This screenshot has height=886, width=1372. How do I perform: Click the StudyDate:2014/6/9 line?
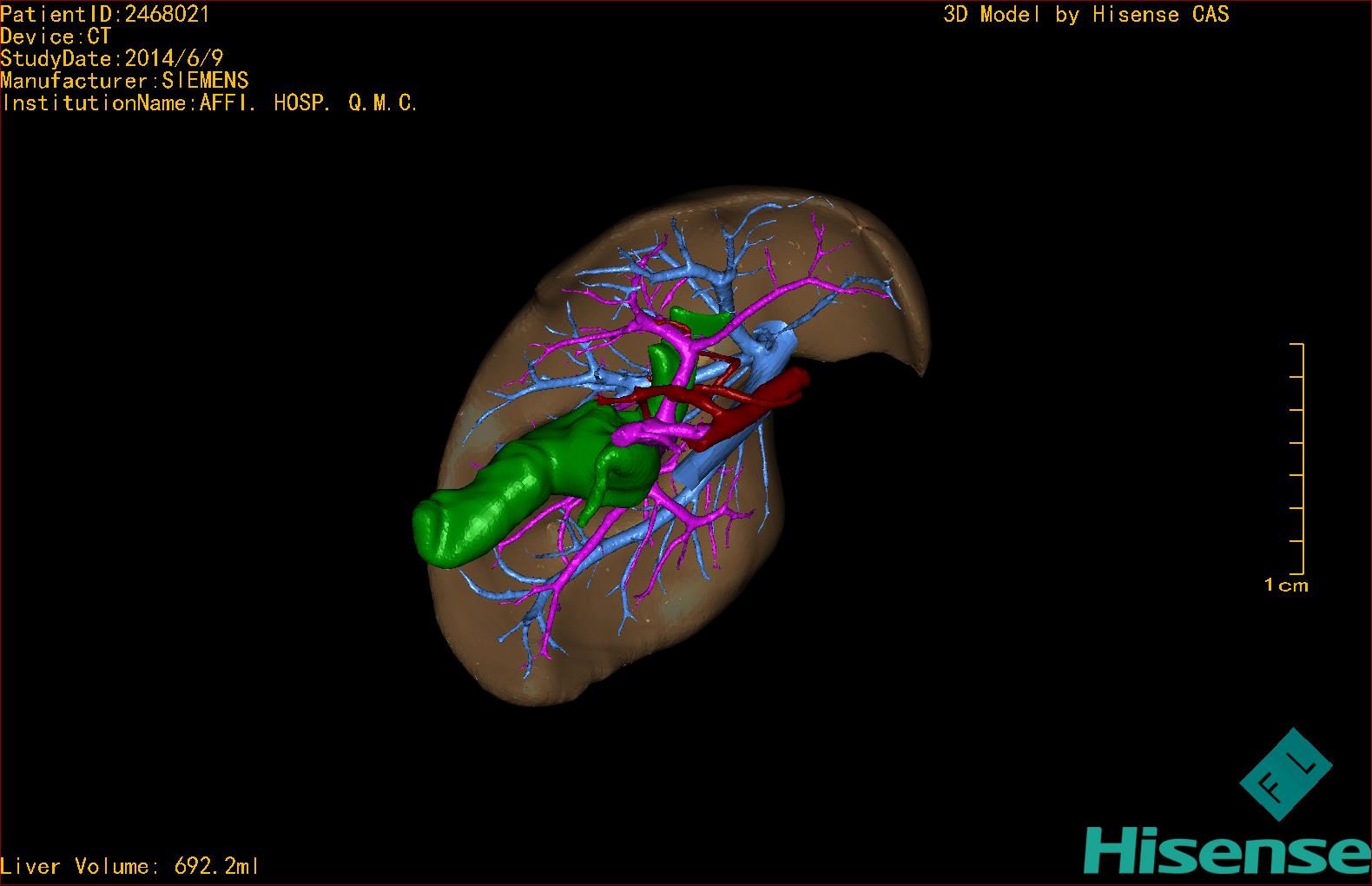112,58
